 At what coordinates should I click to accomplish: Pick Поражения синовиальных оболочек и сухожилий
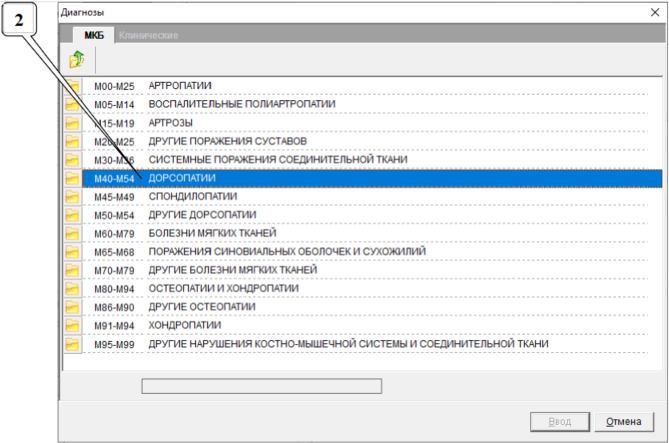pos(287,251)
